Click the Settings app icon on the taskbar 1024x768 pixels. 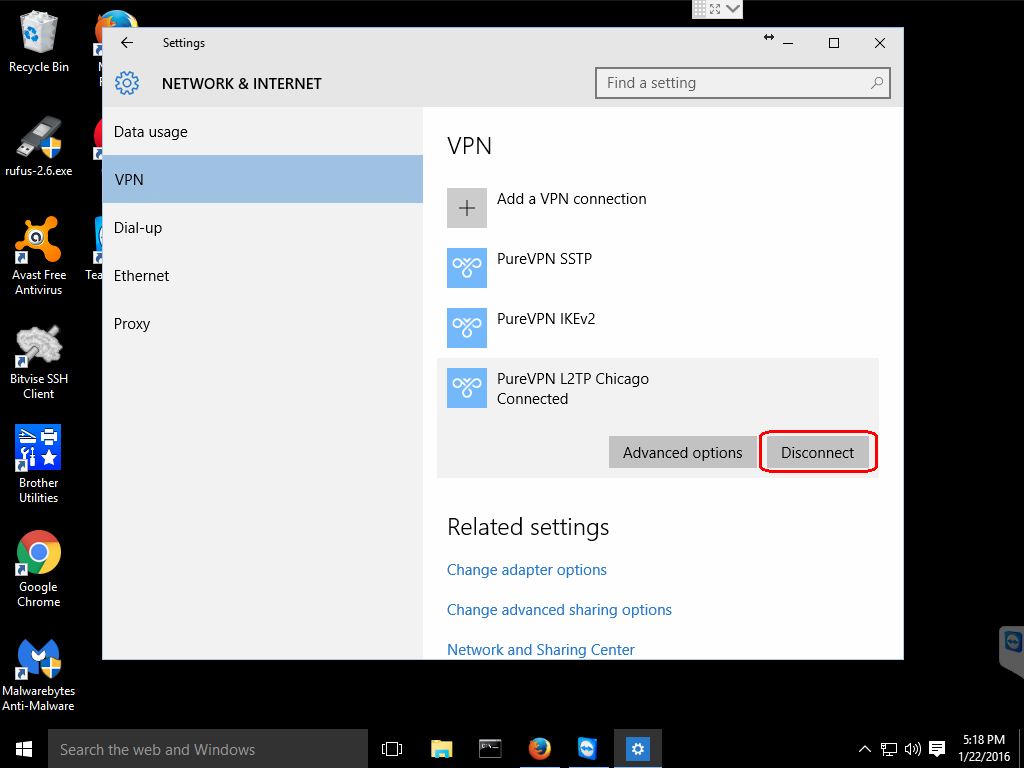pos(637,748)
